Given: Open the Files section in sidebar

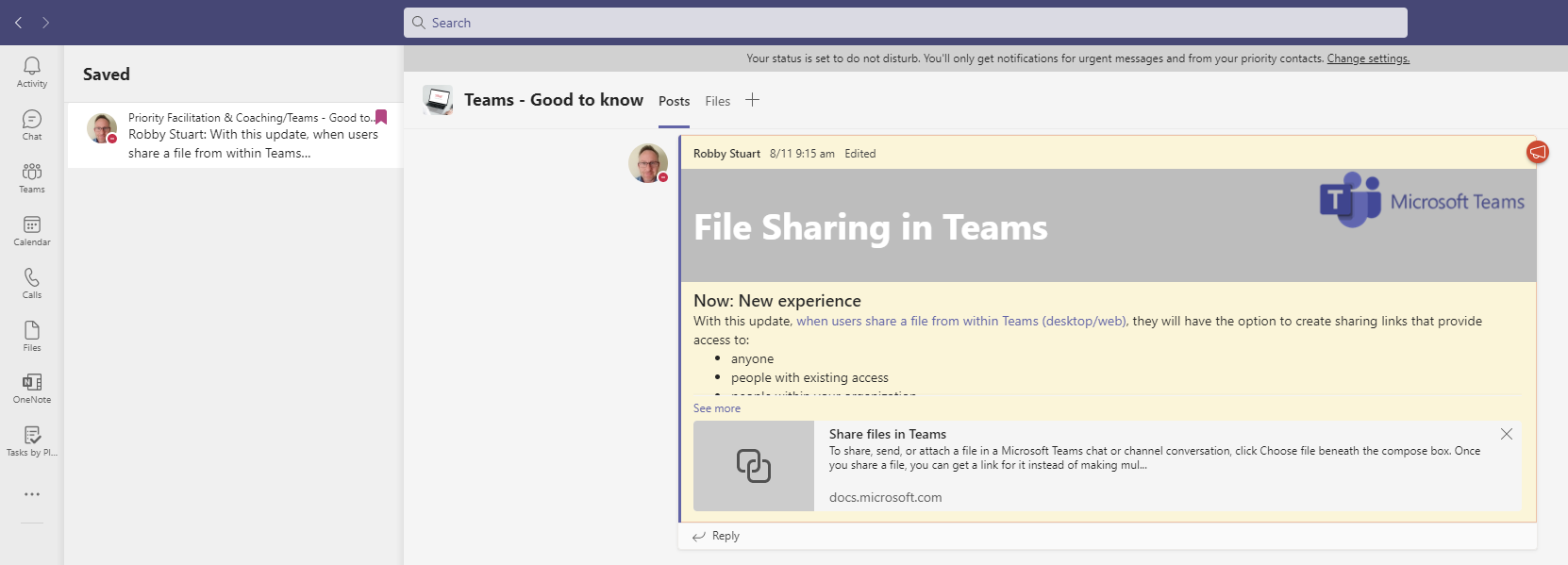Looking at the screenshot, I should coord(32,336).
